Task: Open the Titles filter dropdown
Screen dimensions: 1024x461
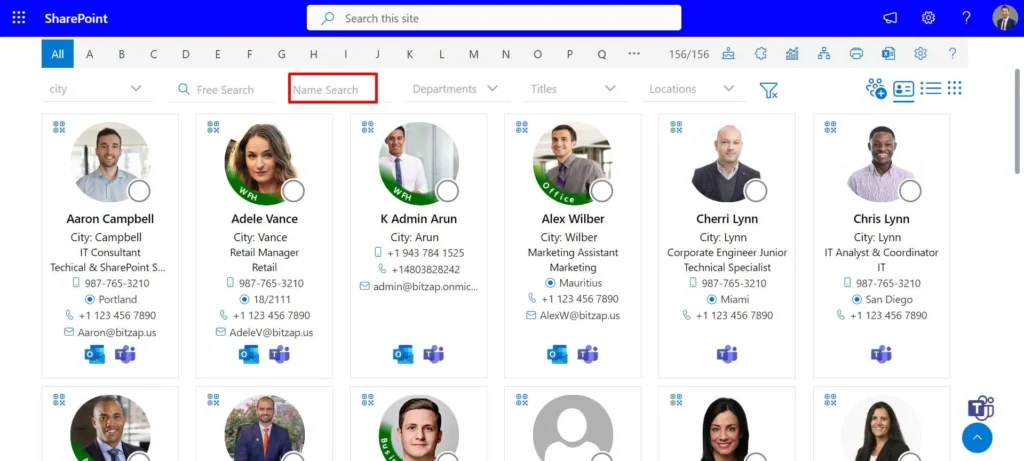Action: click(574, 89)
